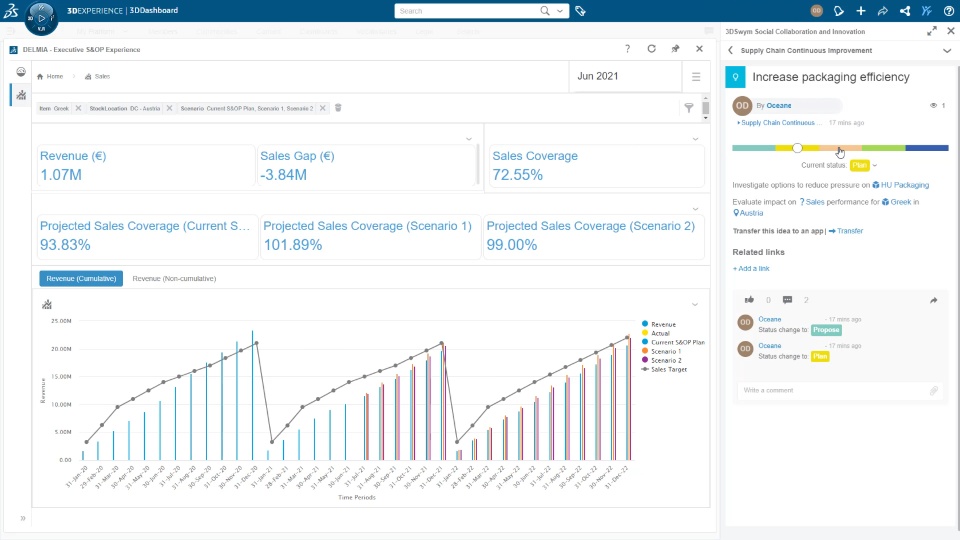Click the share arrow icon in top bar

(883, 10)
